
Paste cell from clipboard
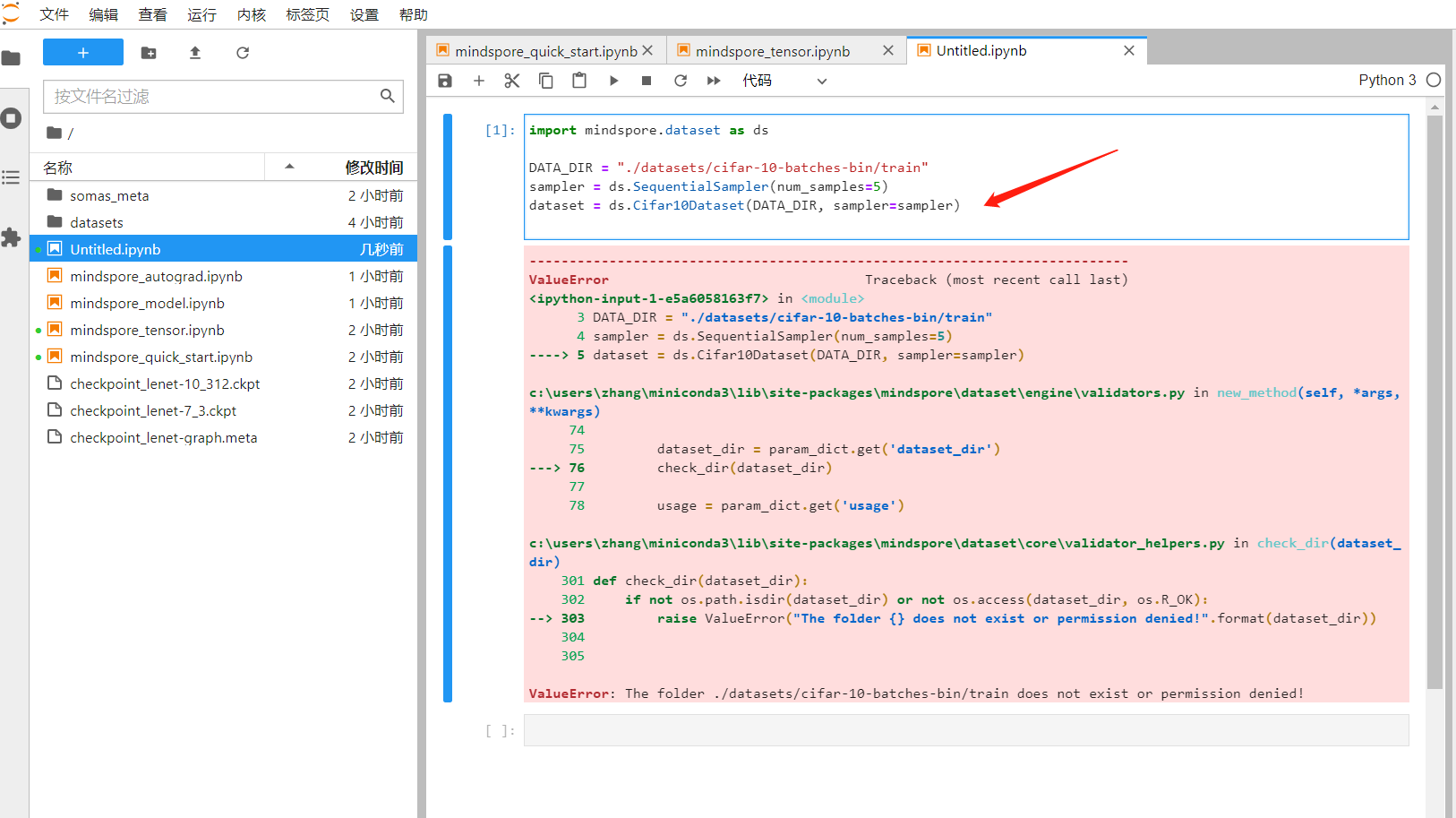[579, 81]
